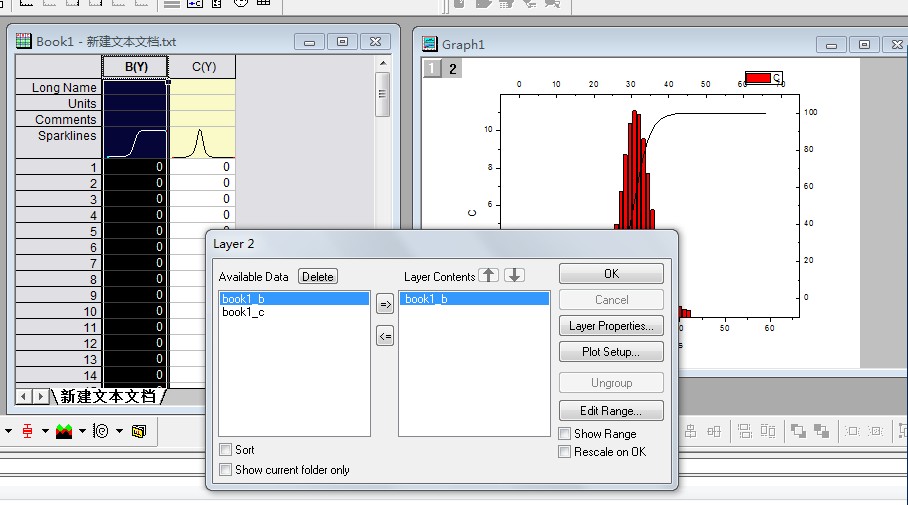Image resolution: width=908 pixels, height=505 pixels.
Task: Select book1_b in Available Data list
Action: click(x=294, y=299)
